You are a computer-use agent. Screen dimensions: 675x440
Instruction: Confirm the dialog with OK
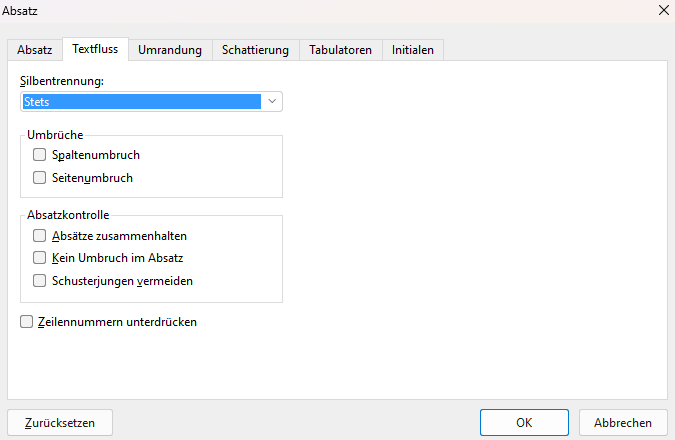click(x=524, y=422)
